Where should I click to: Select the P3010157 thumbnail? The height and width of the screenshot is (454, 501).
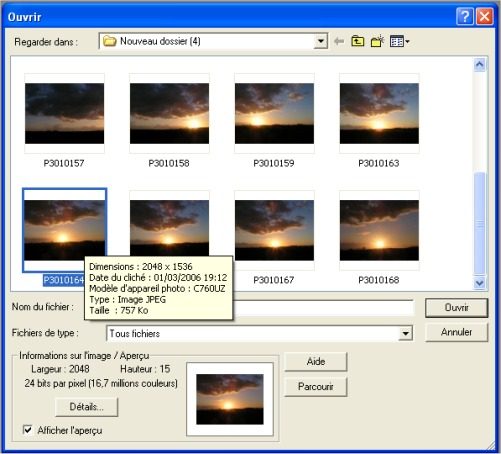(64, 113)
